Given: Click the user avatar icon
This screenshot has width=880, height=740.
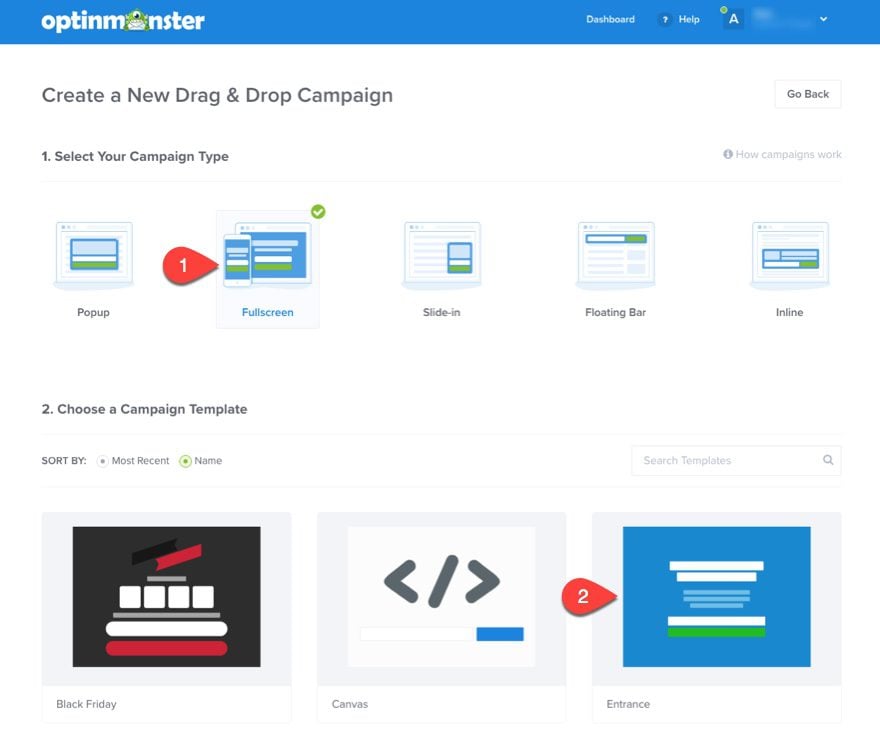Looking at the screenshot, I should pos(734,19).
